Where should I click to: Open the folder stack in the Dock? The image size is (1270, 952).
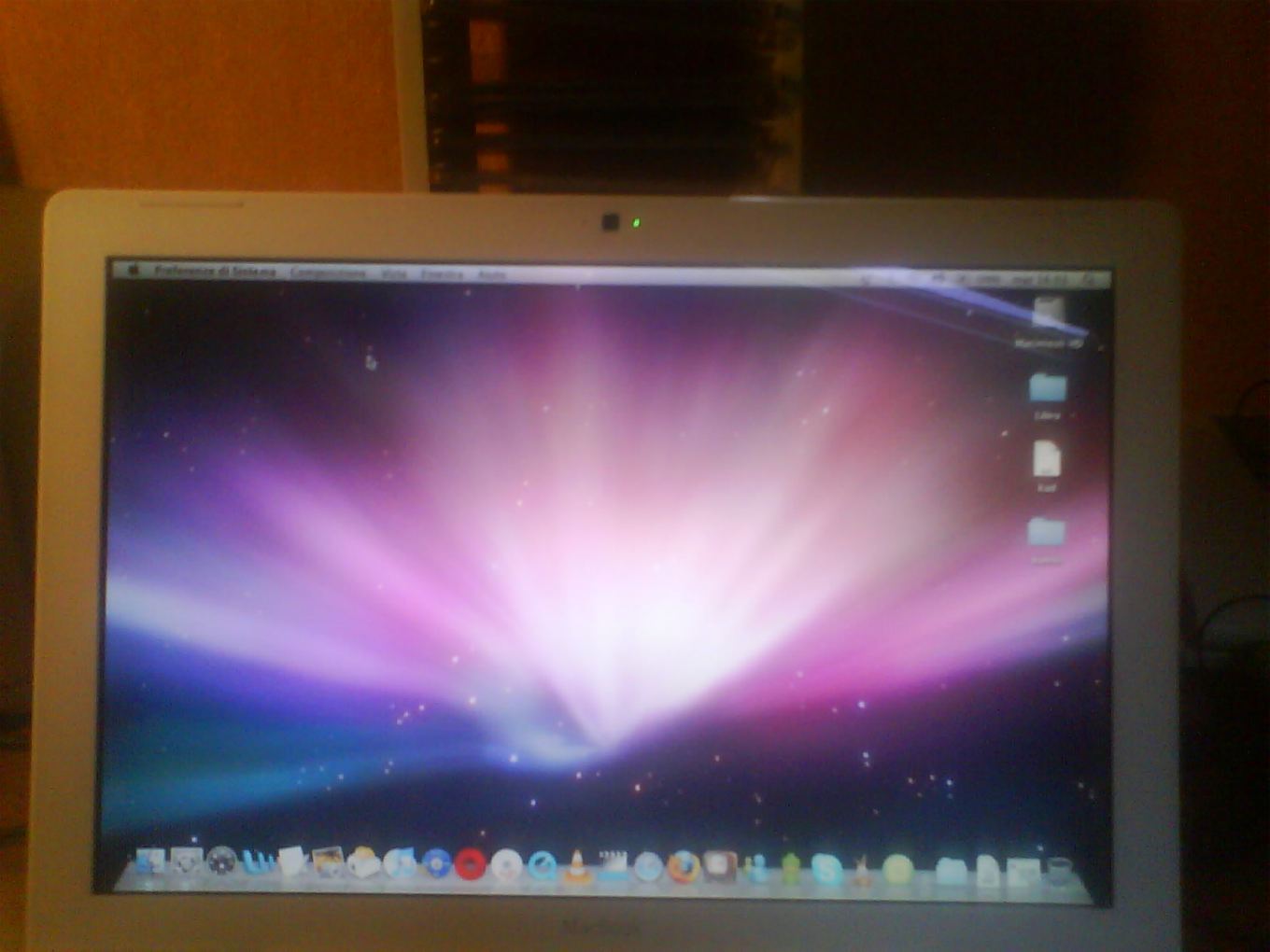[951, 871]
